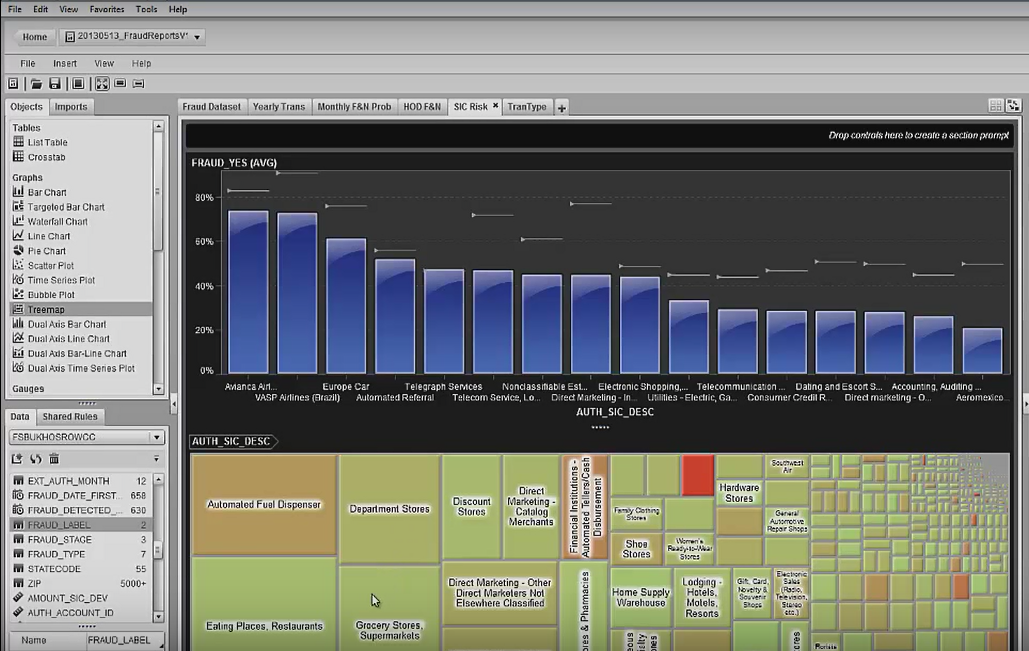
Task: Click the red treemap tile
Action: point(697,474)
